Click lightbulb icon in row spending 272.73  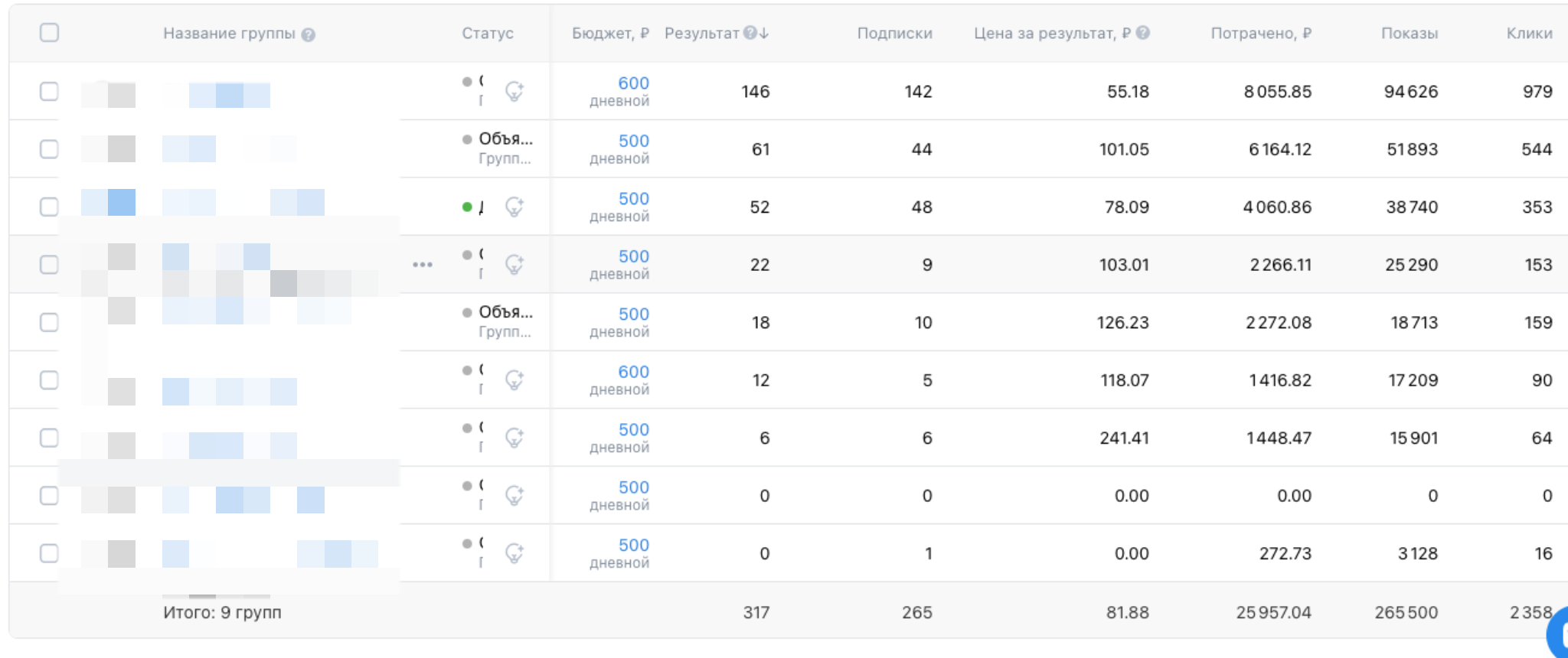(514, 553)
